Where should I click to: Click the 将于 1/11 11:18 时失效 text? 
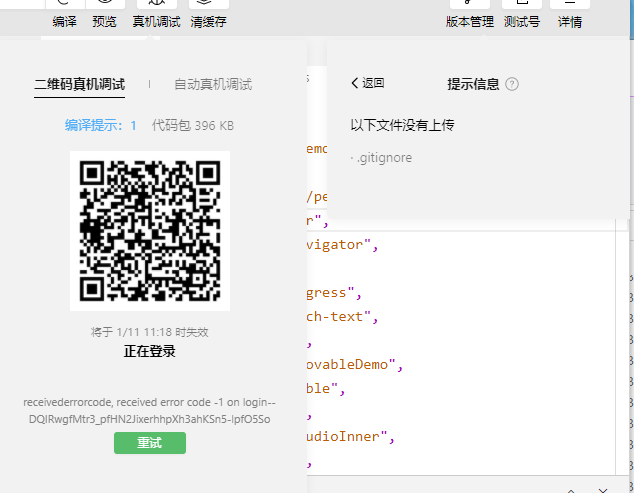click(150, 332)
